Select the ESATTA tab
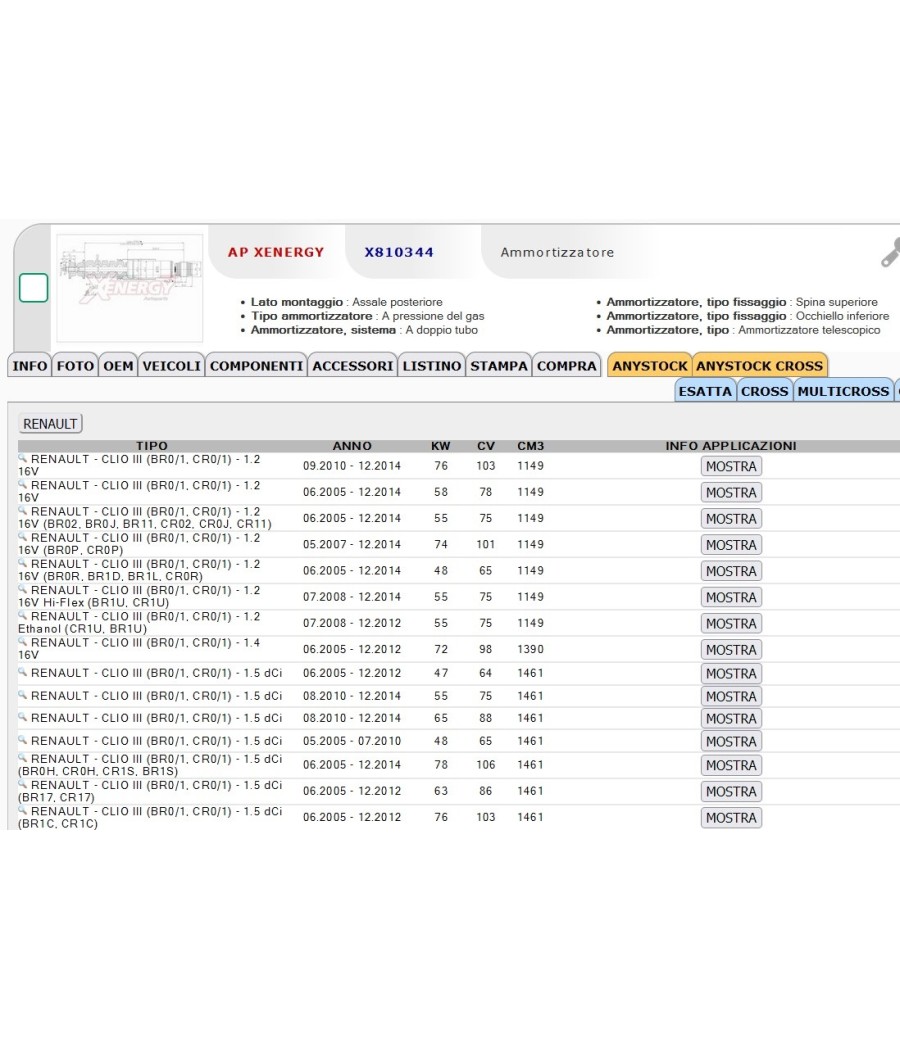This screenshot has width=900, height=1050. [705, 391]
